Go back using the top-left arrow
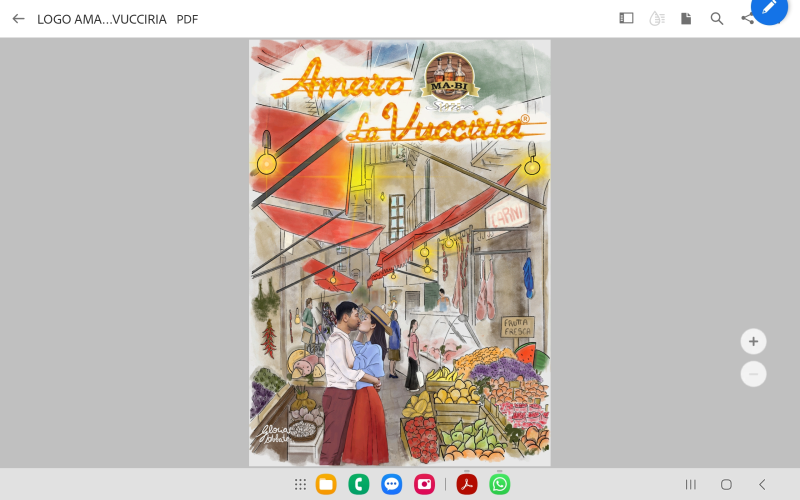 click(x=18, y=19)
